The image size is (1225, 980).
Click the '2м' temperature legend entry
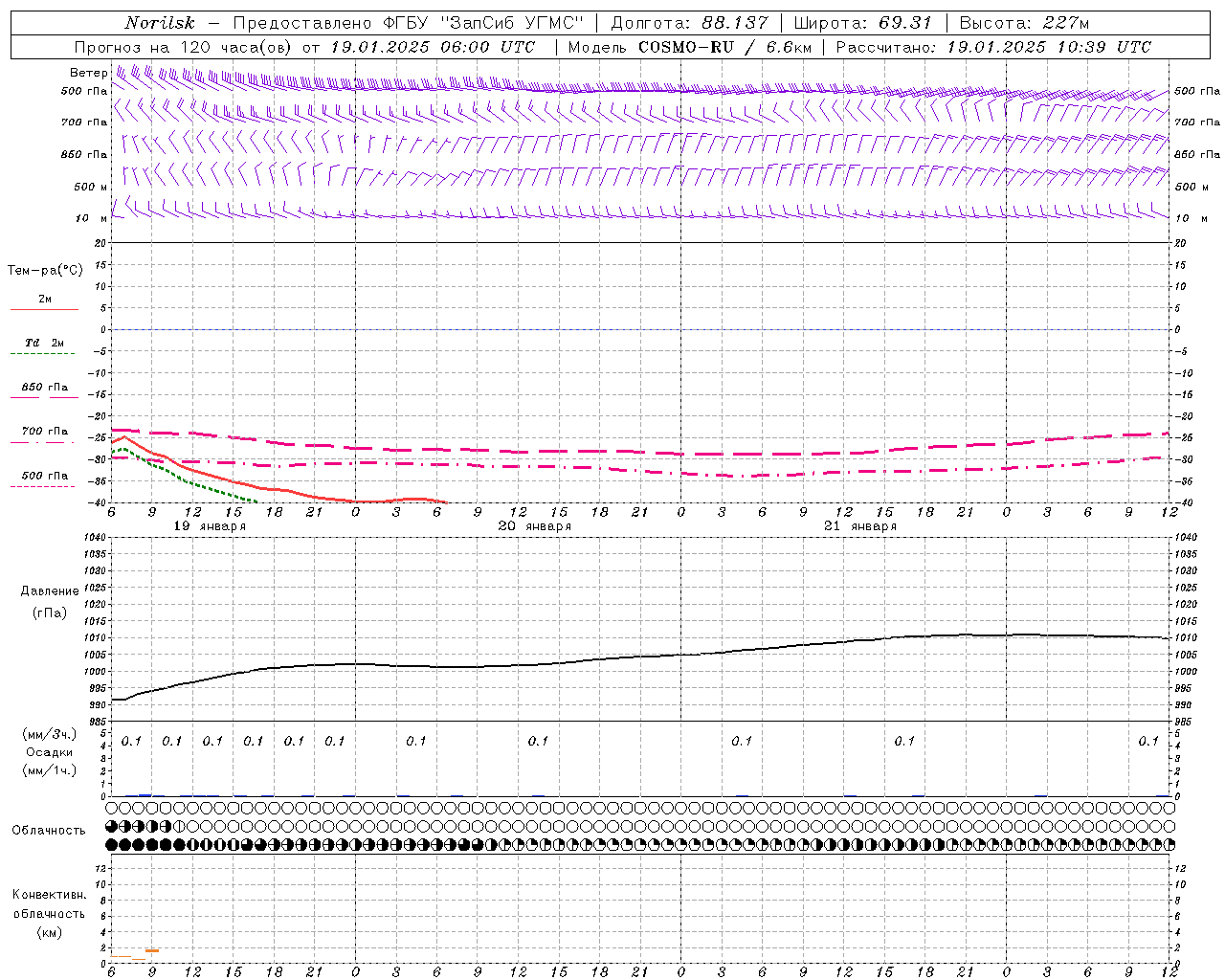pos(45,299)
